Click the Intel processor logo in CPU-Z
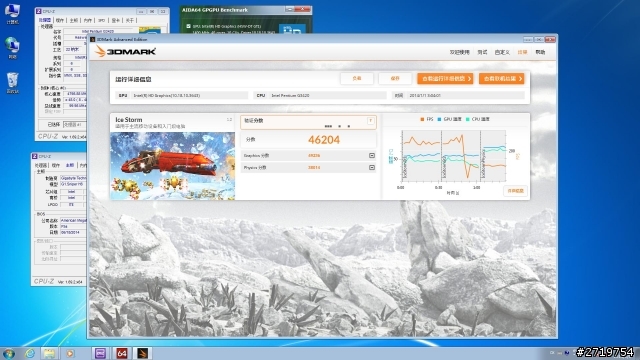The height and width of the screenshot is (360, 640). click(149, 30)
